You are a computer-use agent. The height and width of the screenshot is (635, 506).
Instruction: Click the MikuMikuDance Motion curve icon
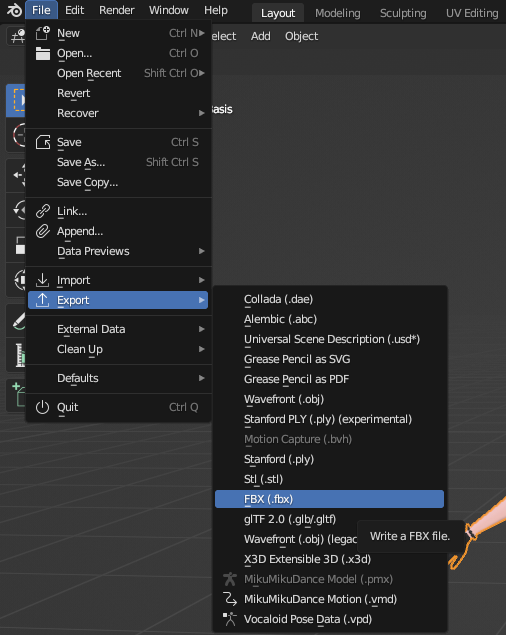point(230,599)
